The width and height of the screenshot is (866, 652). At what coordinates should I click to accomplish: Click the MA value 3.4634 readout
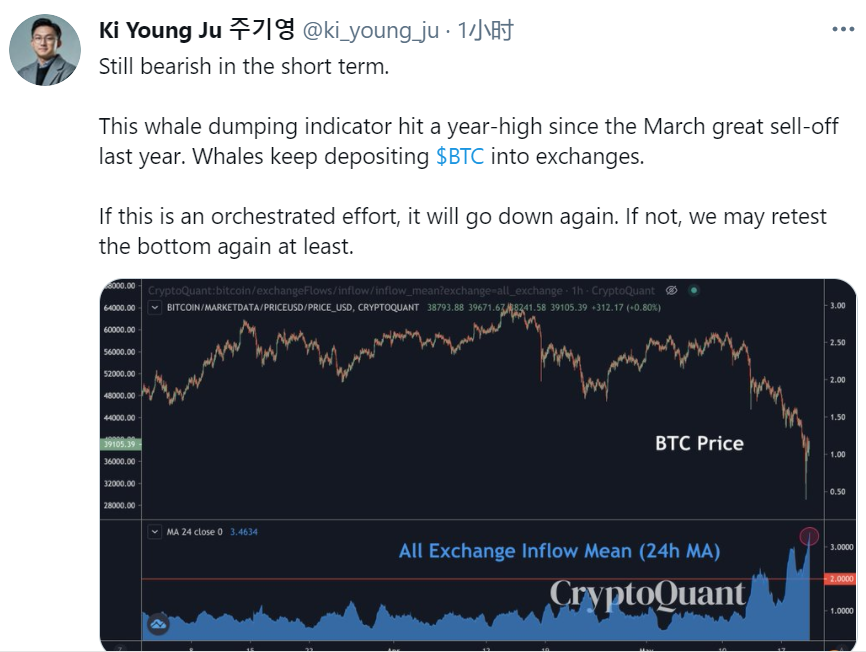244,532
